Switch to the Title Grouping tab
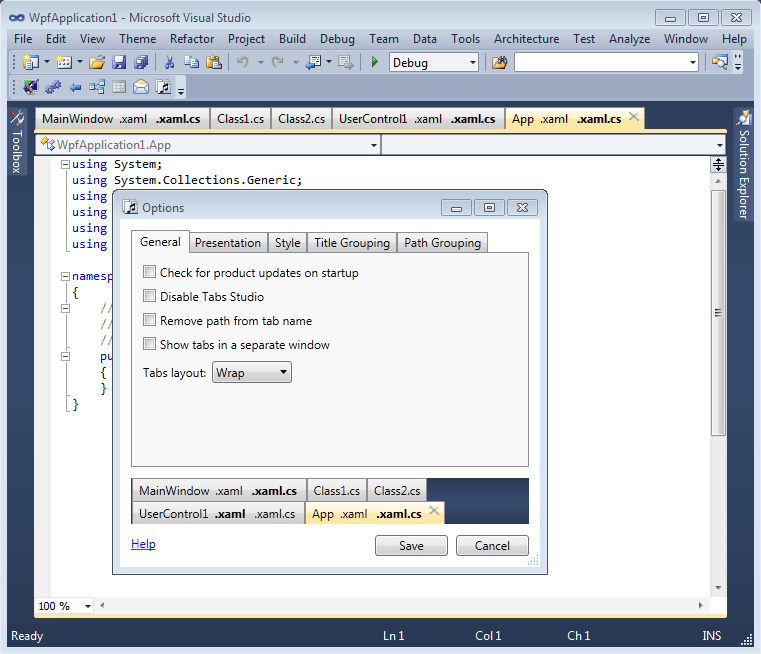 [351, 242]
